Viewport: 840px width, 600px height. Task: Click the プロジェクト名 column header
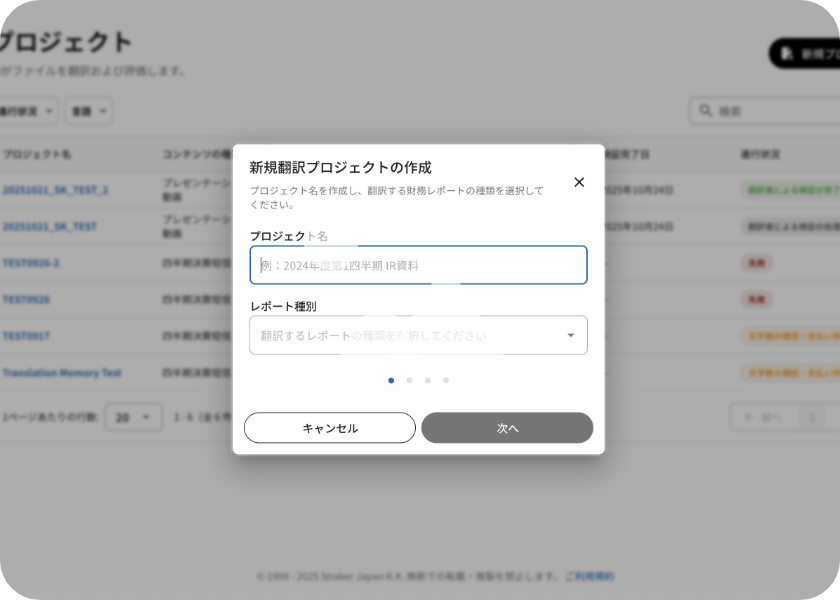pyautogui.click(x=37, y=155)
